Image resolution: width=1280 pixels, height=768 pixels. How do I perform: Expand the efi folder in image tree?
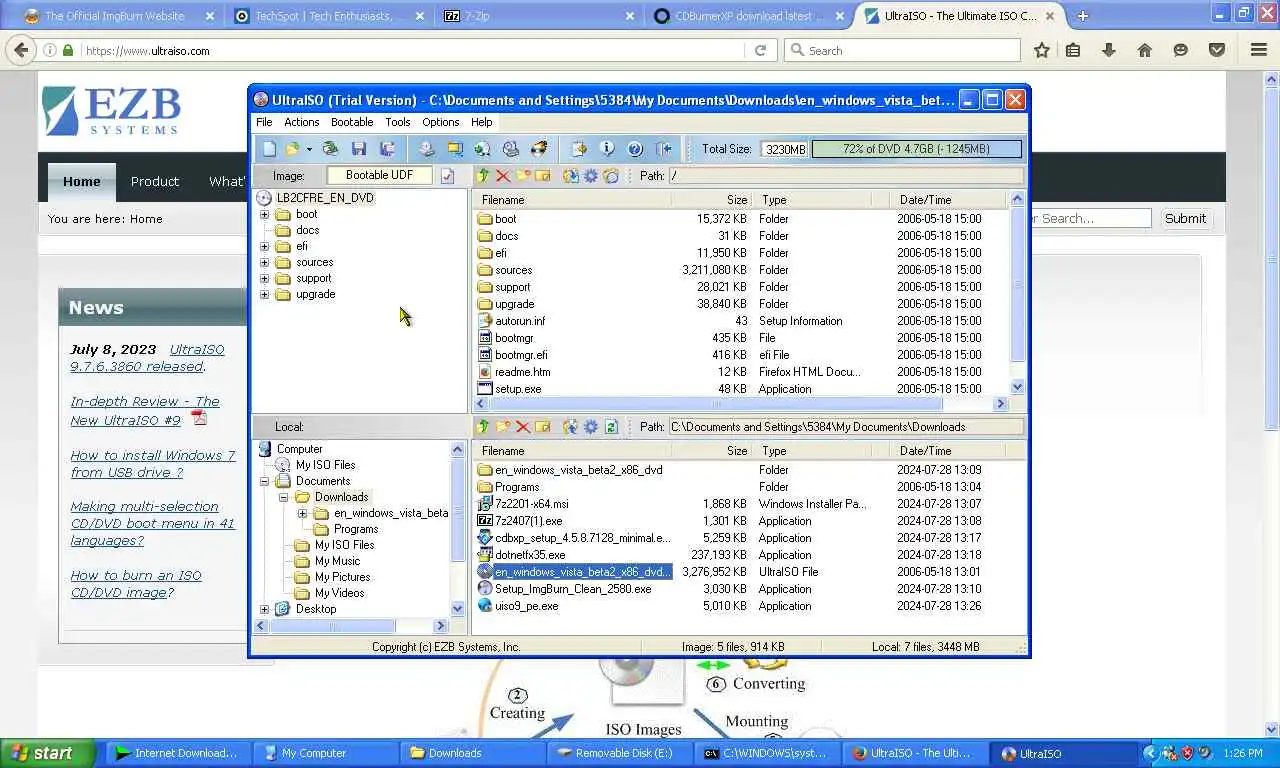pos(265,246)
